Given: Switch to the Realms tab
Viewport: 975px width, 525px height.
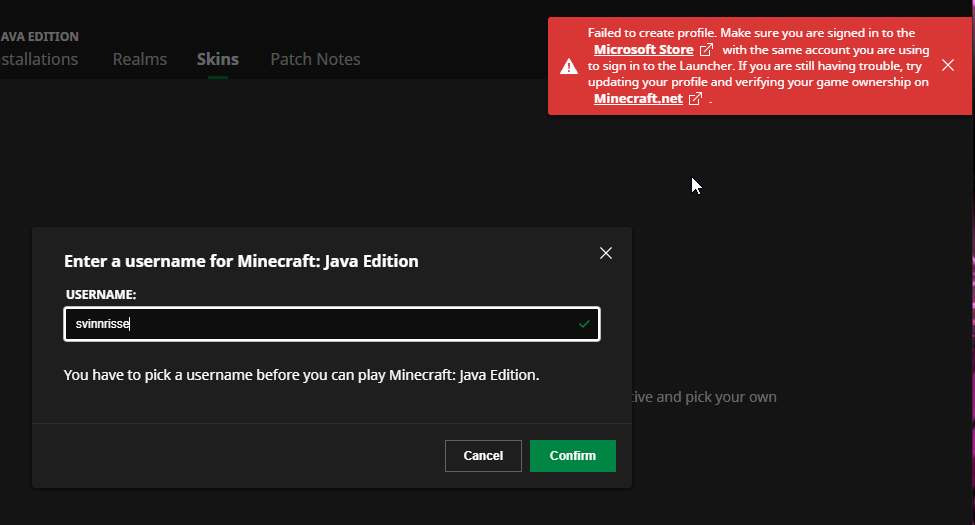Looking at the screenshot, I should click(140, 59).
